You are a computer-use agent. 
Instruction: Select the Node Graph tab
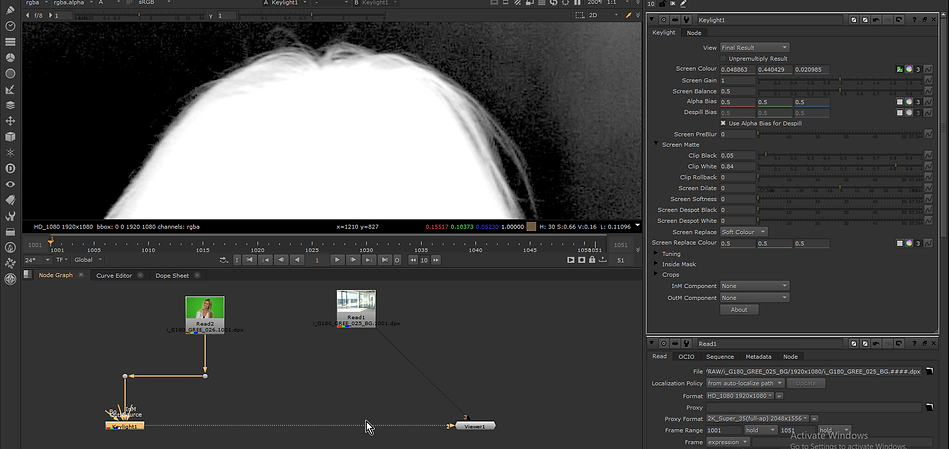[x=56, y=275]
